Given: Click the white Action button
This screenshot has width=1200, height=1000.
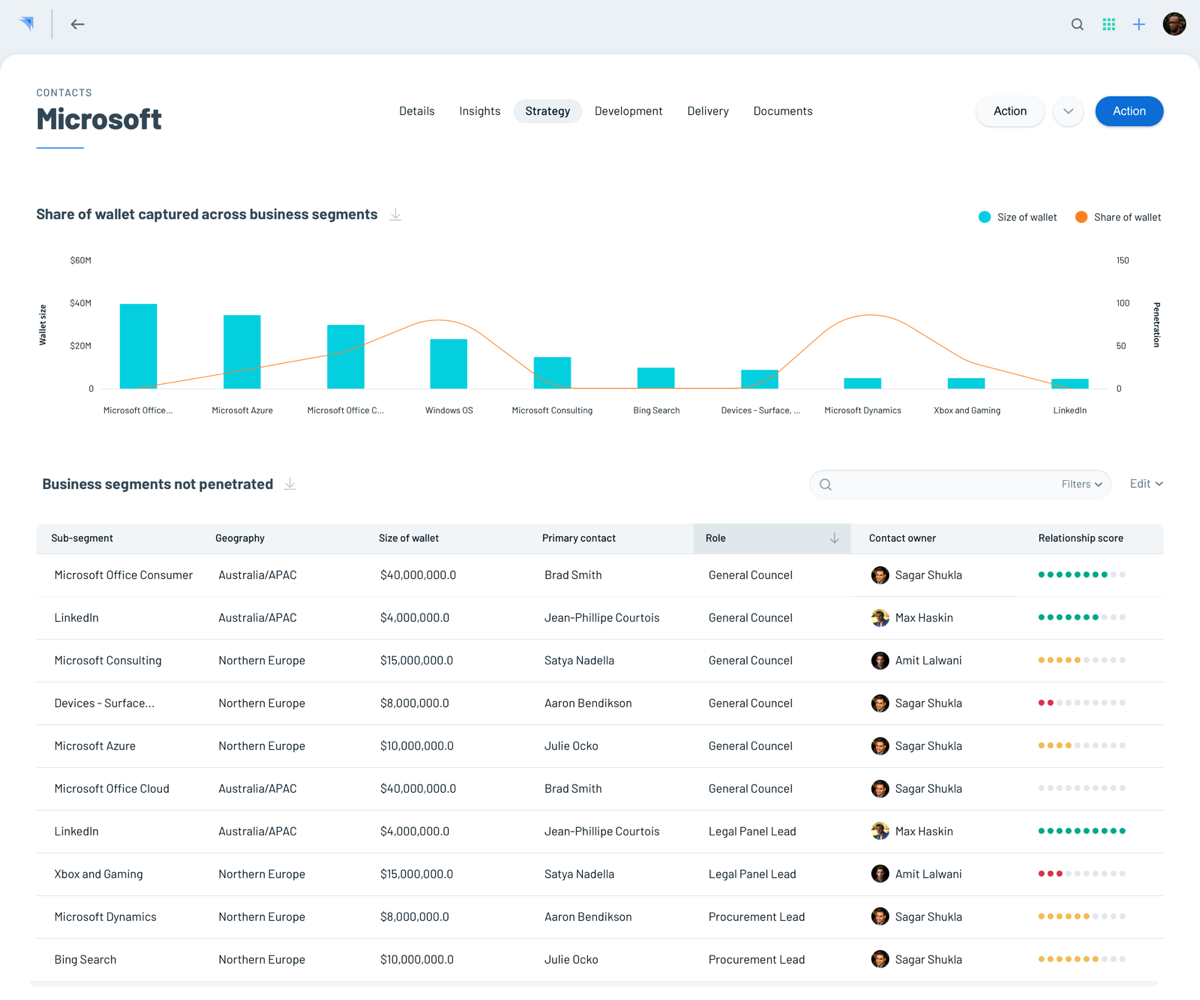Looking at the screenshot, I should (1010, 111).
